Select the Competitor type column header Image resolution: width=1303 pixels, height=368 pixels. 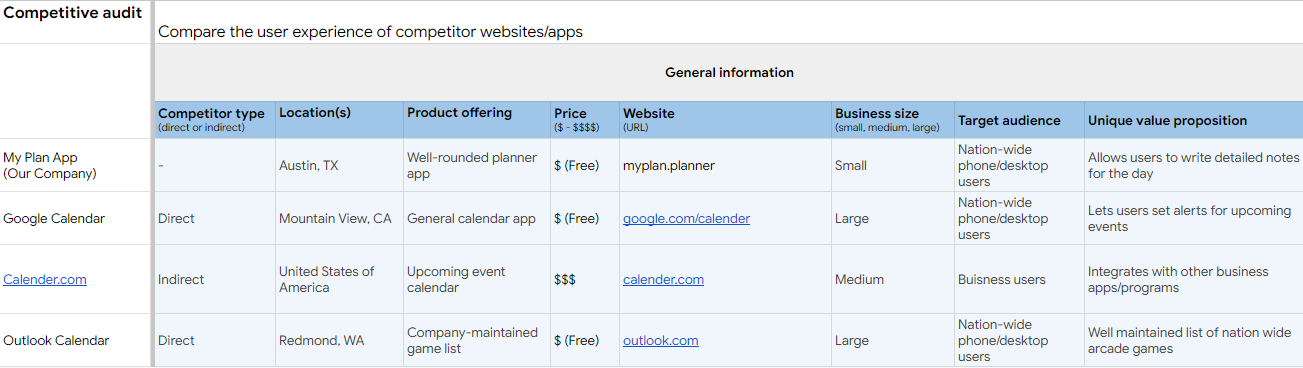coord(214,119)
